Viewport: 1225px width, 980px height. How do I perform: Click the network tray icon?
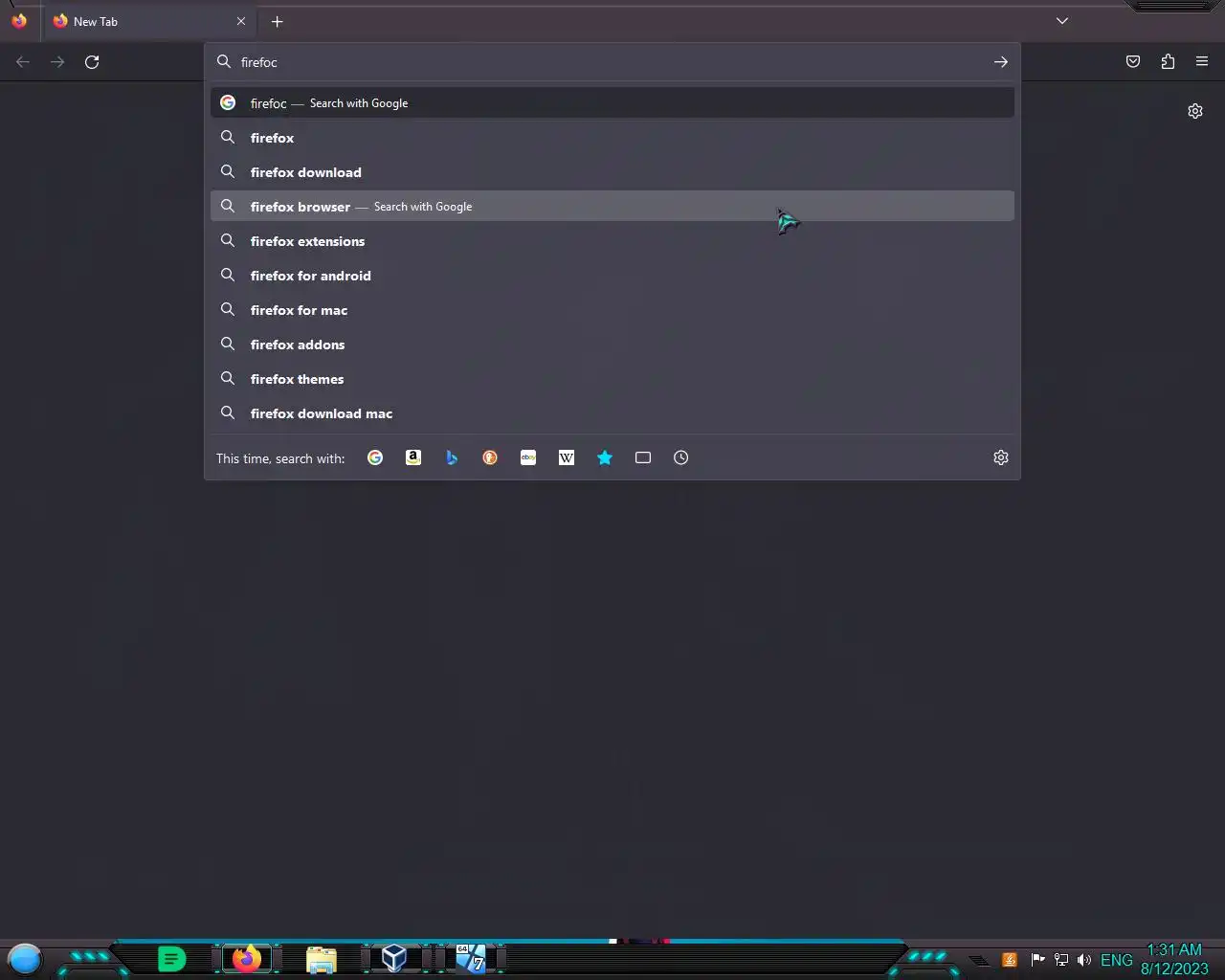pyautogui.click(x=1060, y=960)
